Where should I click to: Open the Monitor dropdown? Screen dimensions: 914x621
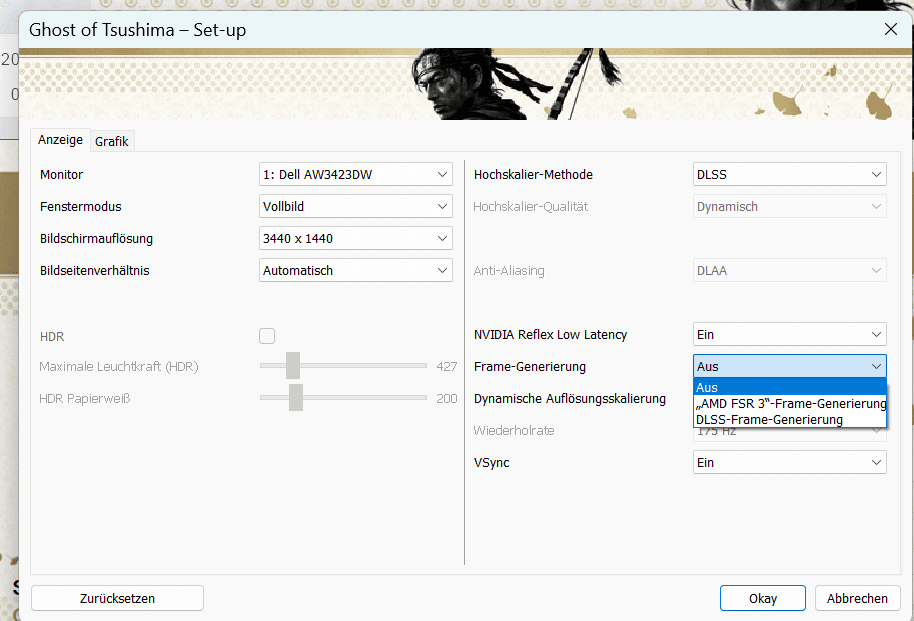[356, 174]
